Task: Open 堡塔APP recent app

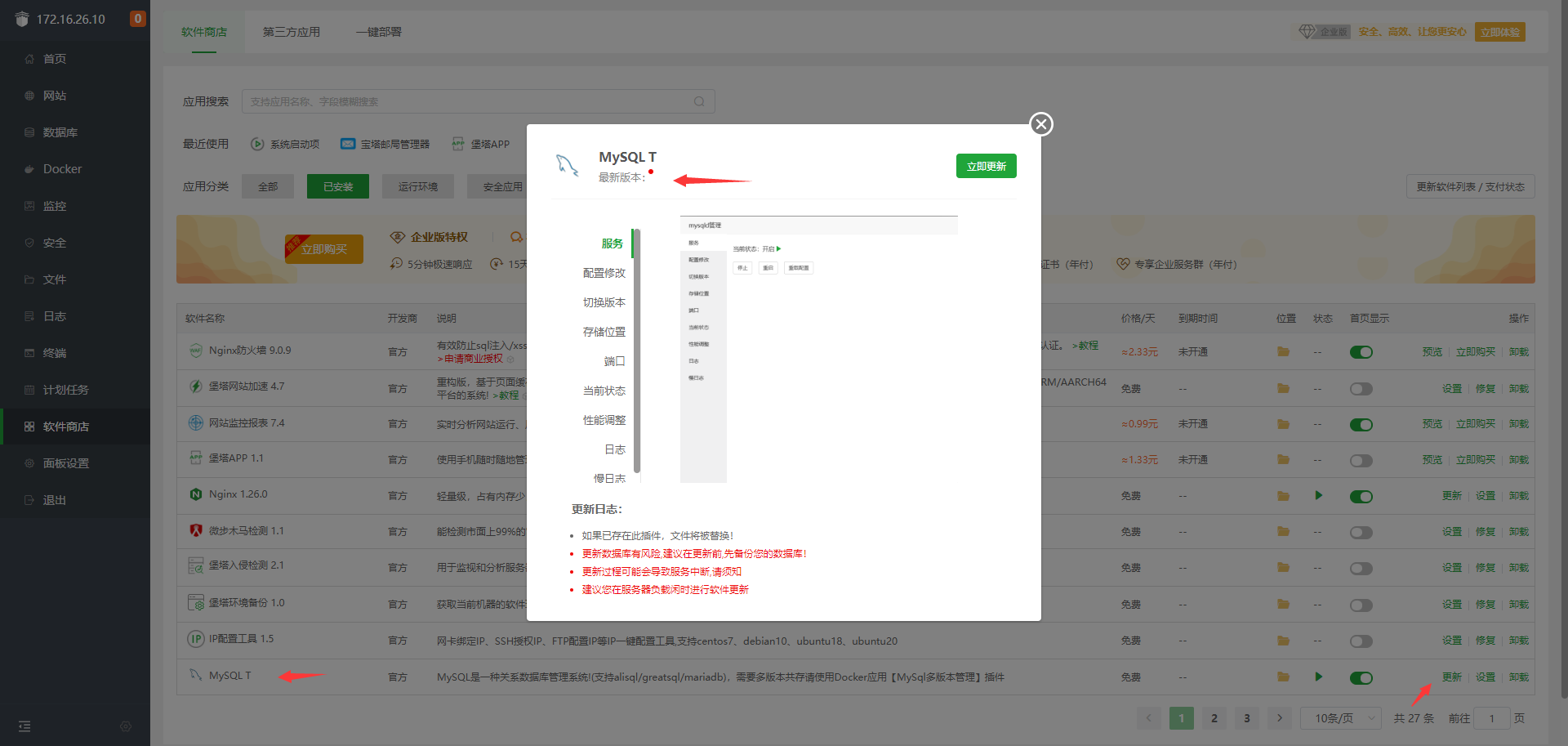Action: [x=481, y=144]
